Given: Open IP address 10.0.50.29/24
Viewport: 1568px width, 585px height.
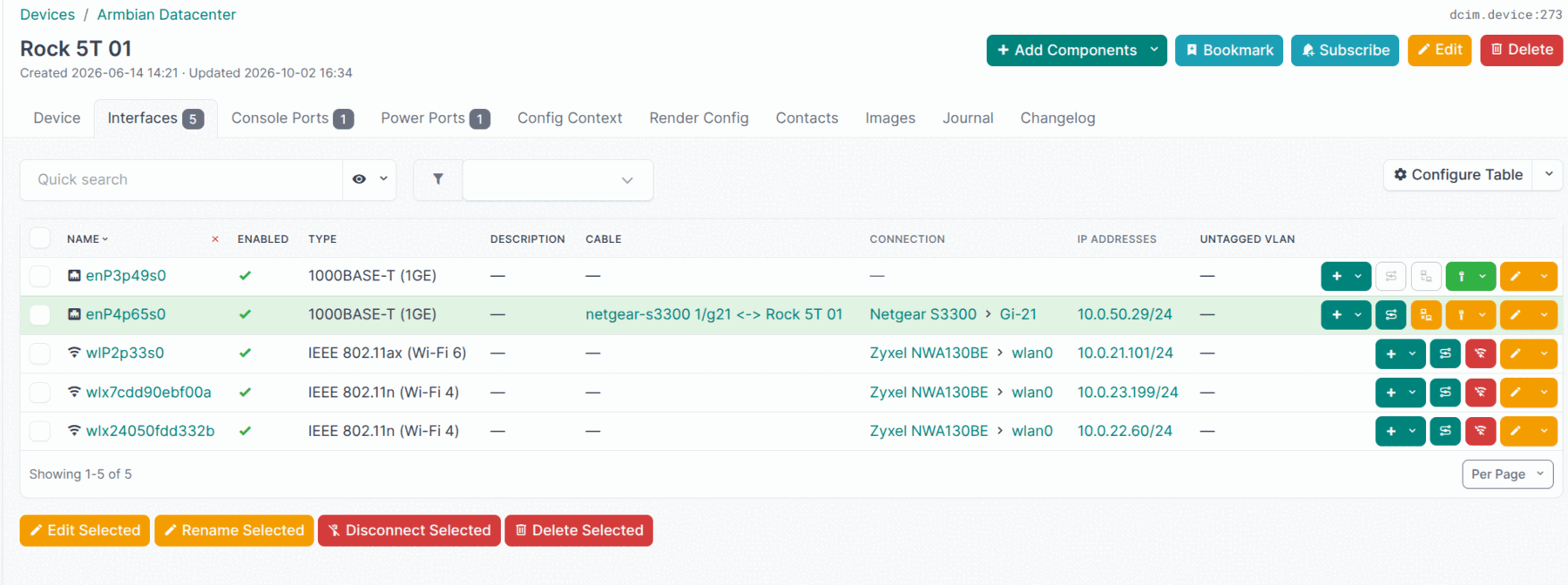Looking at the screenshot, I should click(1125, 314).
